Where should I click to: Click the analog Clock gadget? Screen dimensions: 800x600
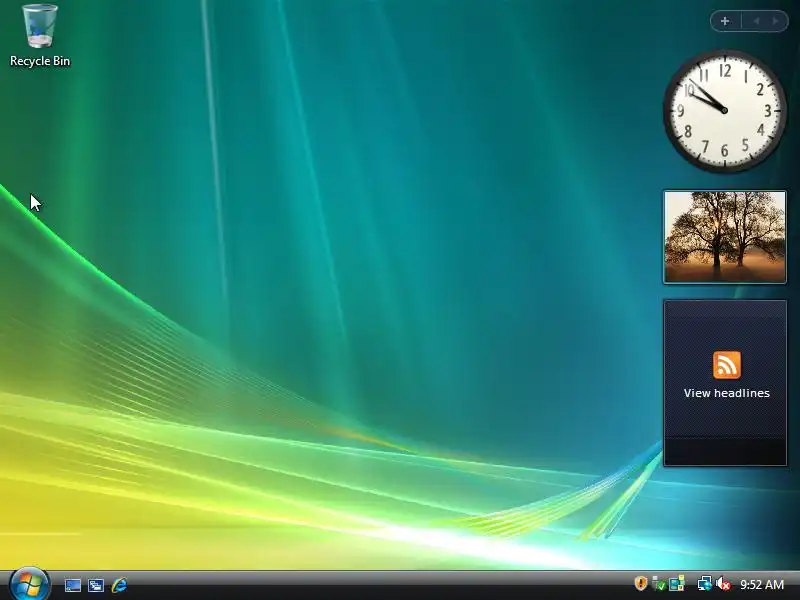click(724, 111)
